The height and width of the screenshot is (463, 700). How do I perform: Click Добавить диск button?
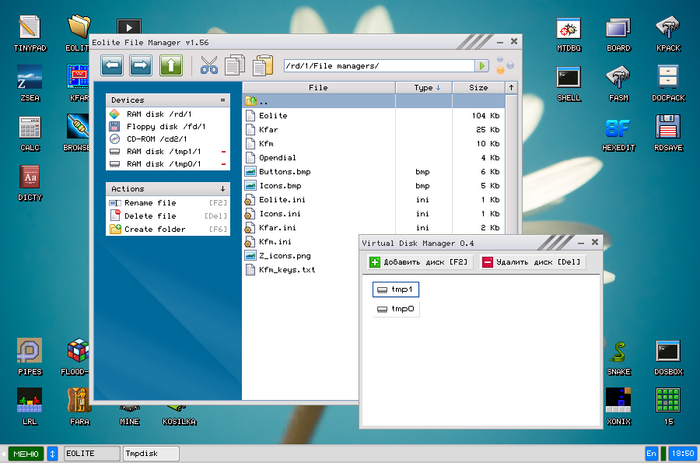tap(418, 262)
